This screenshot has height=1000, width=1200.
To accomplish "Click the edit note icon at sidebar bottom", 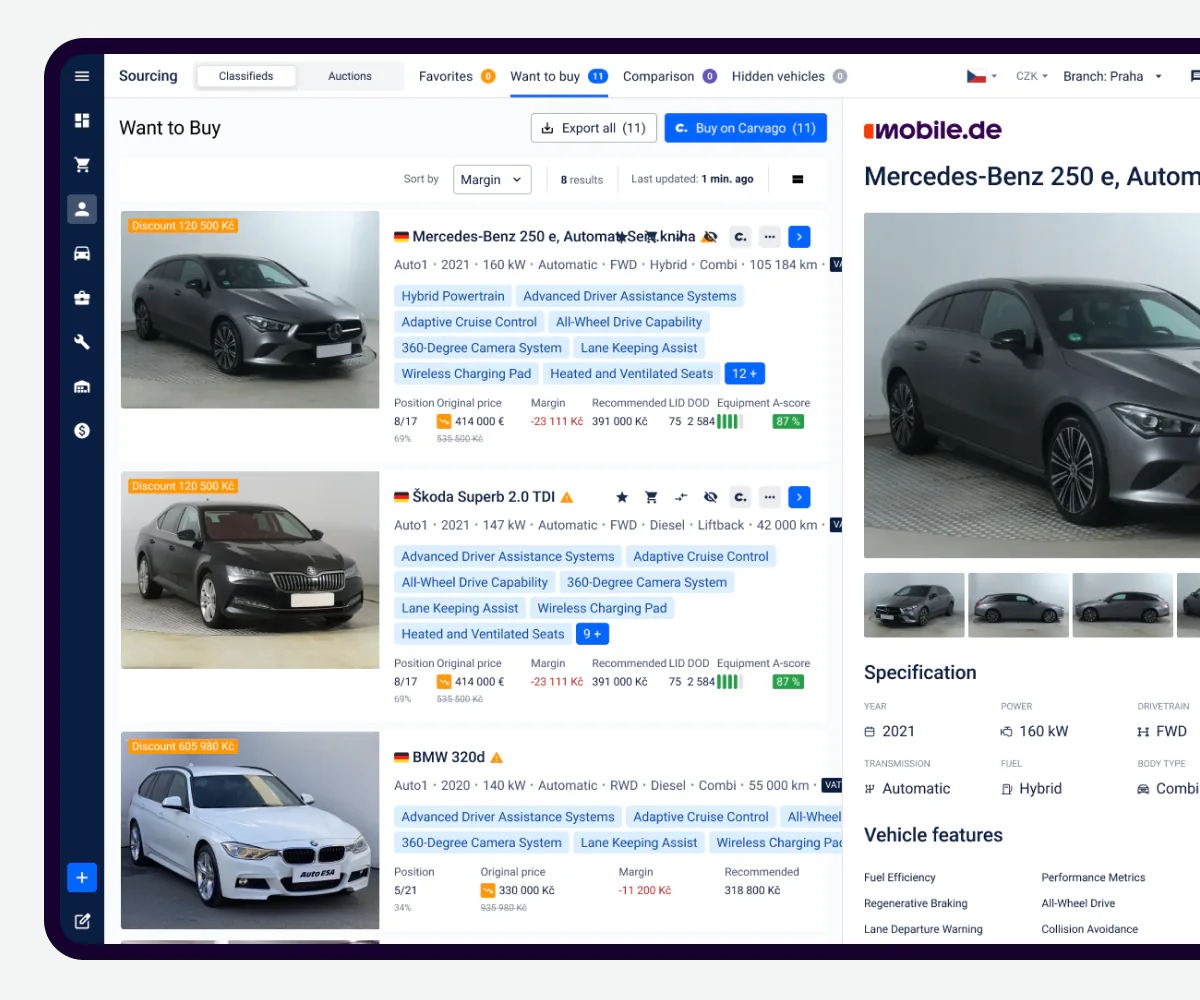I will pyautogui.click(x=82, y=921).
